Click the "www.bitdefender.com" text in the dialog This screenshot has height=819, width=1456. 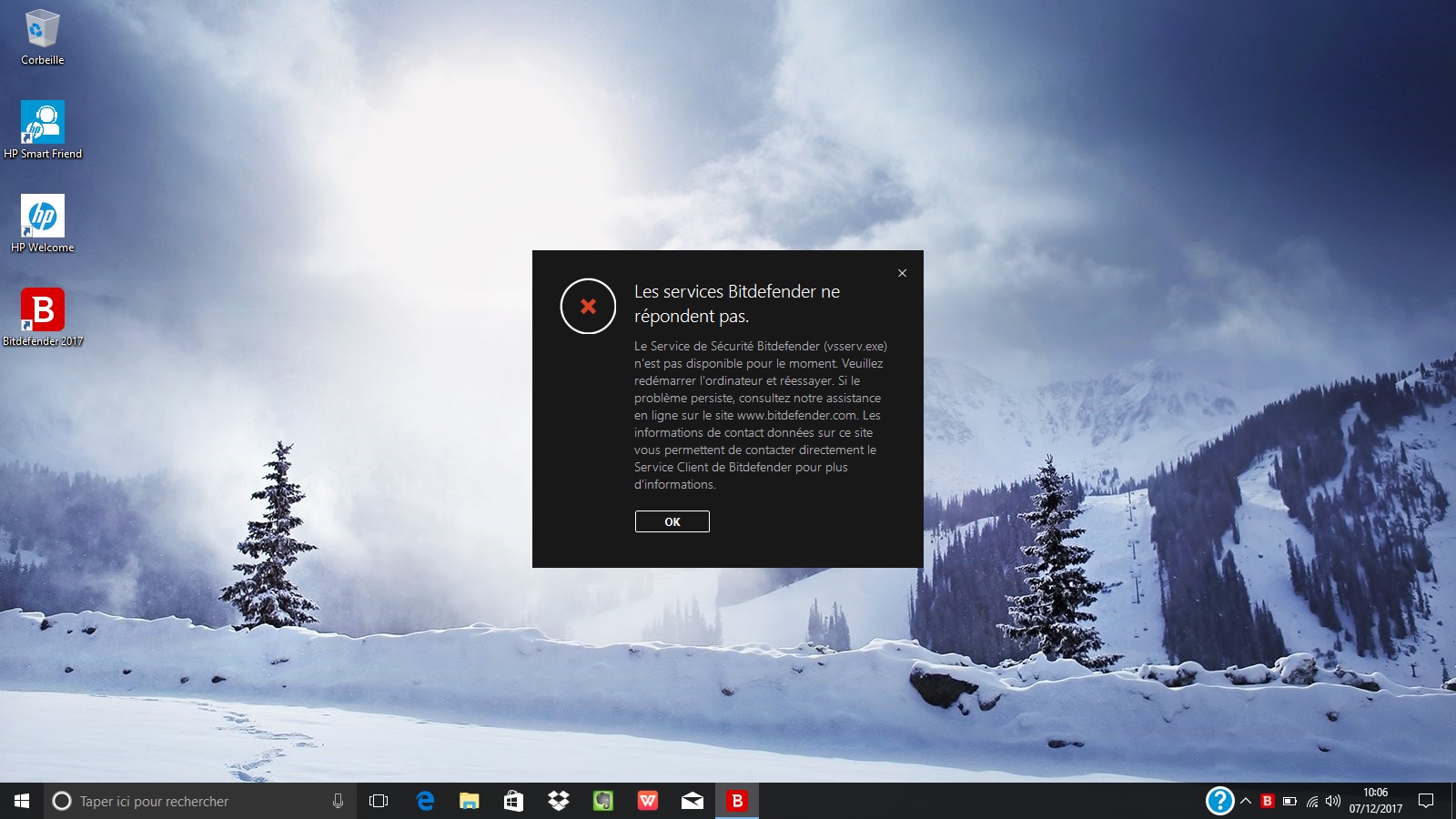797,415
